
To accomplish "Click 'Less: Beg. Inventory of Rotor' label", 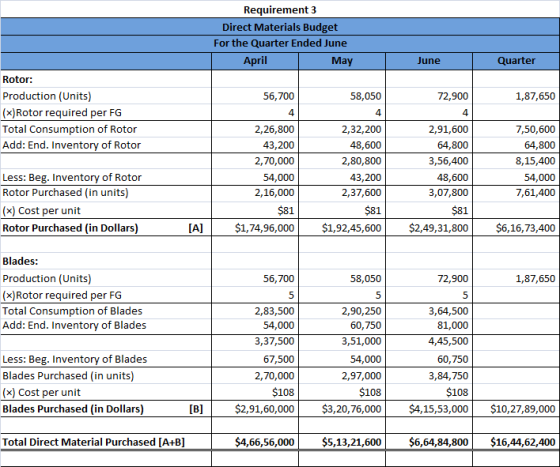I will pyautogui.click(x=72, y=177).
